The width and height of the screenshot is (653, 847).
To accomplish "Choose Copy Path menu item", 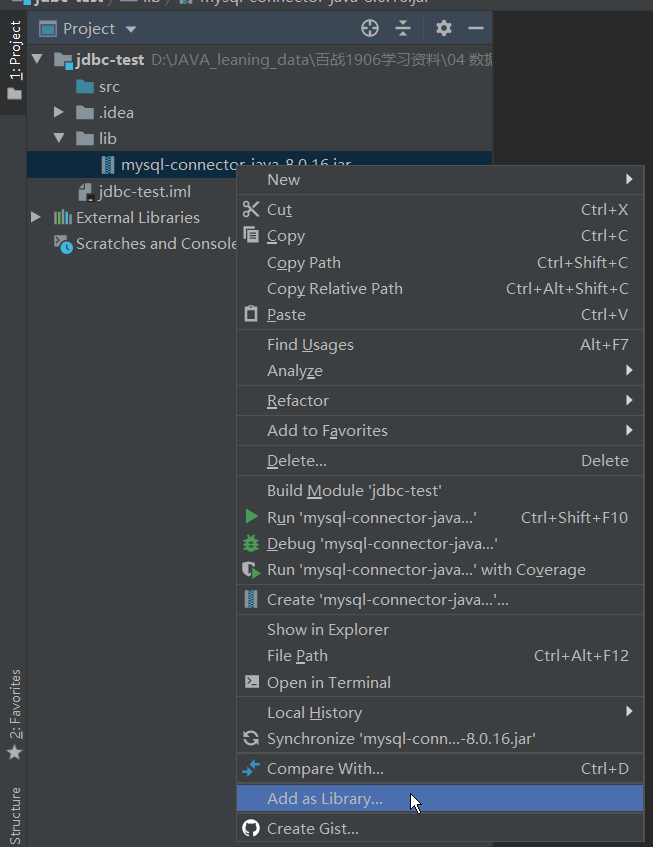I will pyautogui.click(x=440, y=263).
